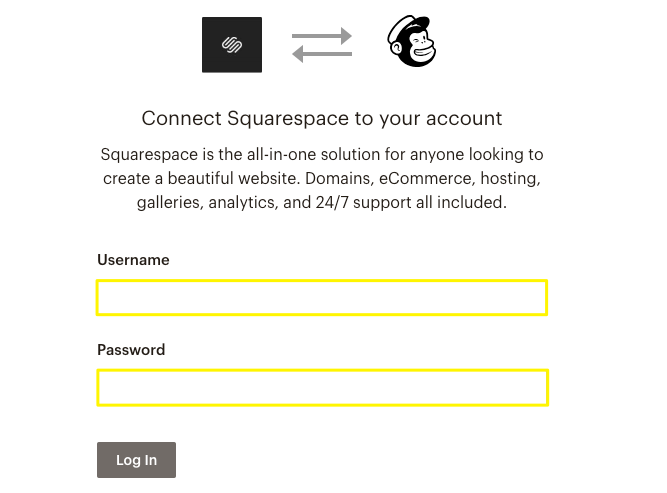Click the word "analytics" in the description
The image size is (667, 493).
[241, 203]
